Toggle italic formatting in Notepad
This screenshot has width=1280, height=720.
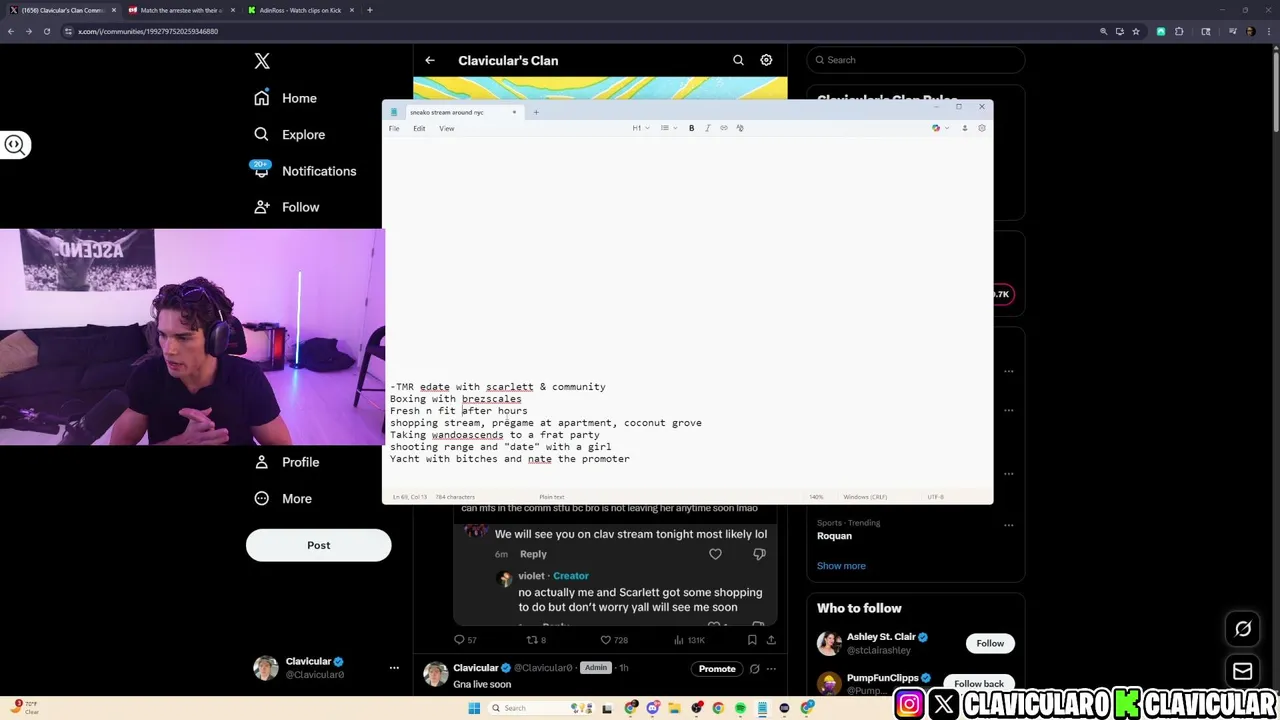click(707, 128)
